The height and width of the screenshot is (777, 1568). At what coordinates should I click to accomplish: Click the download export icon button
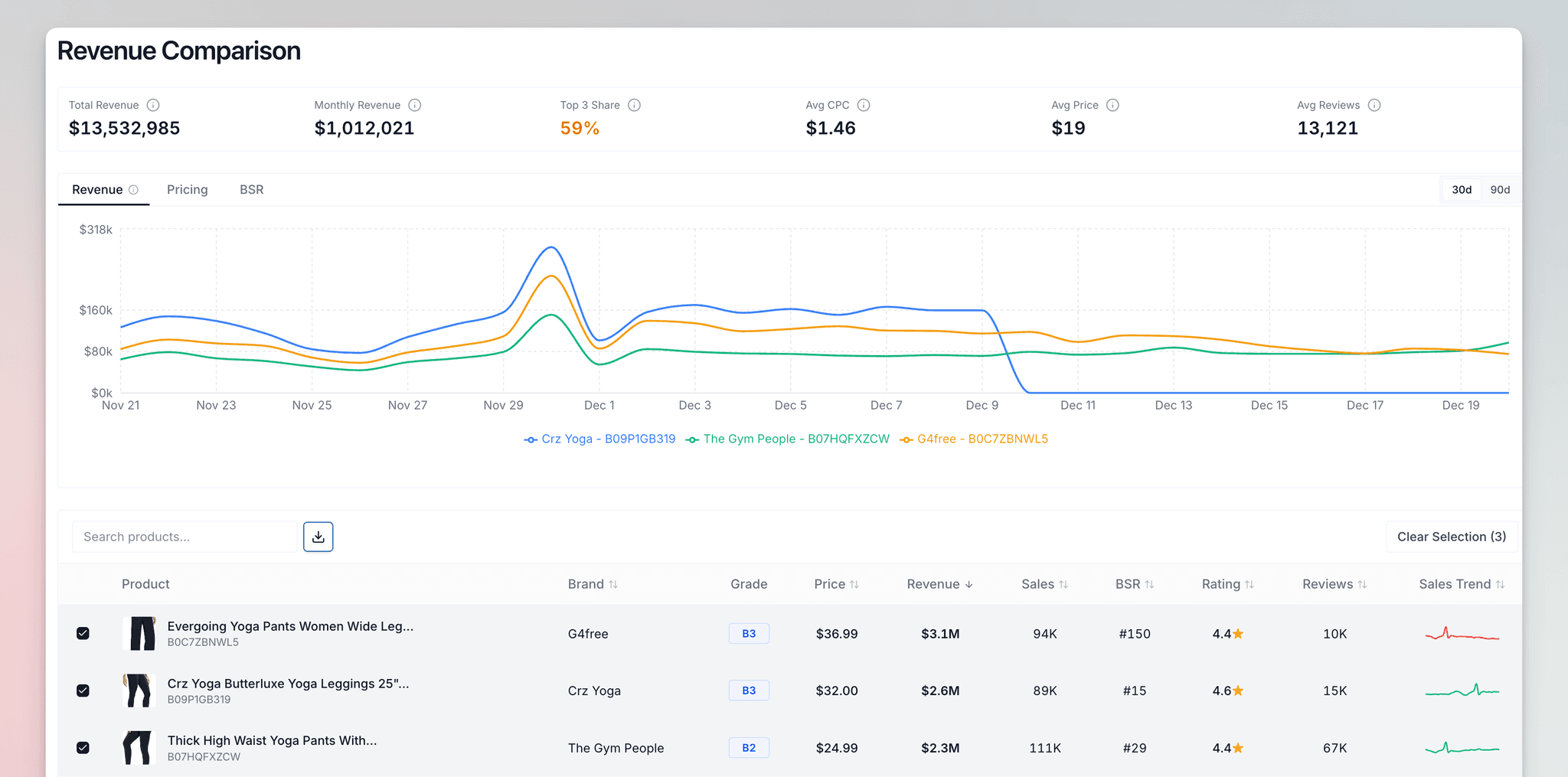[318, 537]
